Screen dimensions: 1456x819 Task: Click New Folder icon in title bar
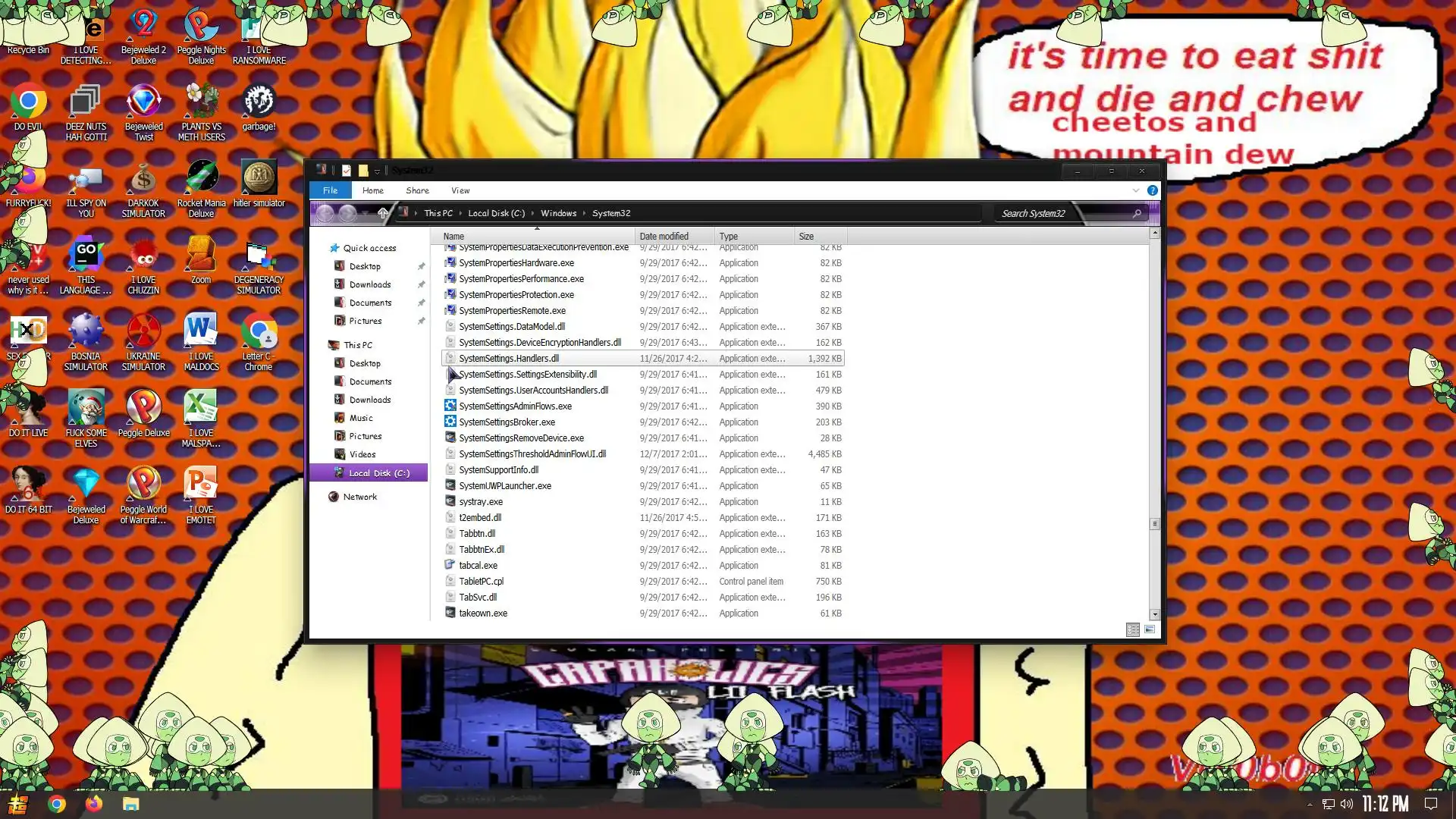(363, 170)
